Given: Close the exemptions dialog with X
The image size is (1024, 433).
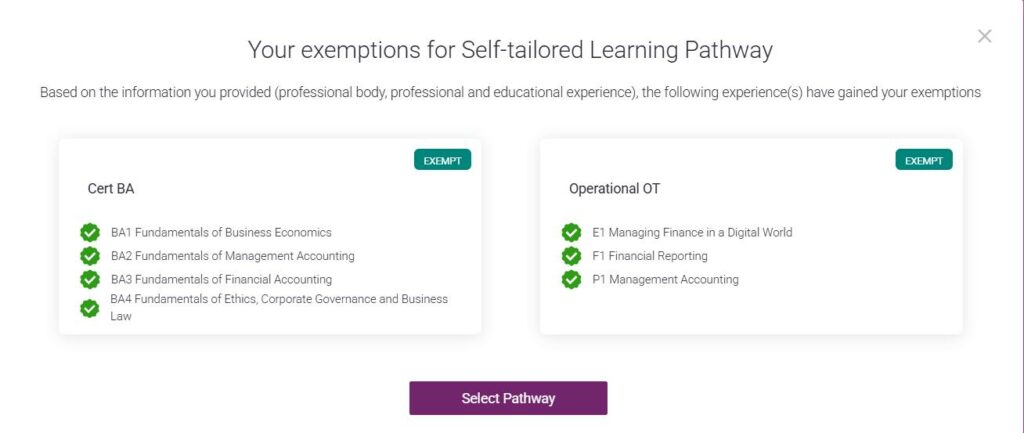Looking at the screenshot, I should 984,37.
